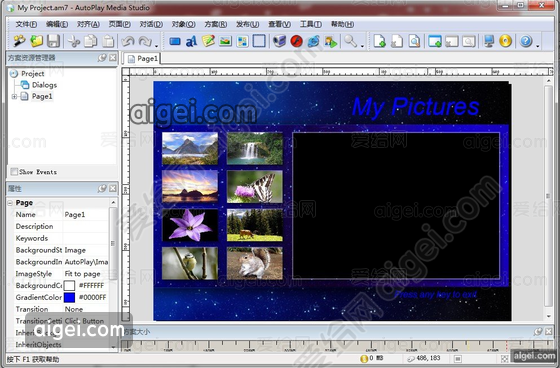Screen dimensions: 560x368
Task: Add a new Image object
Action: click(225, 41)
